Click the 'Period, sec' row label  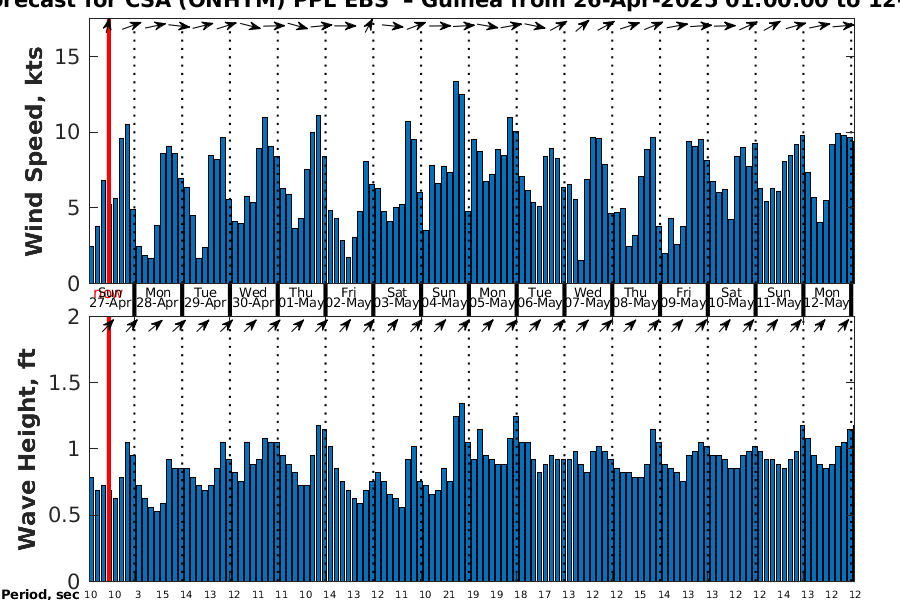coord(40,594)
